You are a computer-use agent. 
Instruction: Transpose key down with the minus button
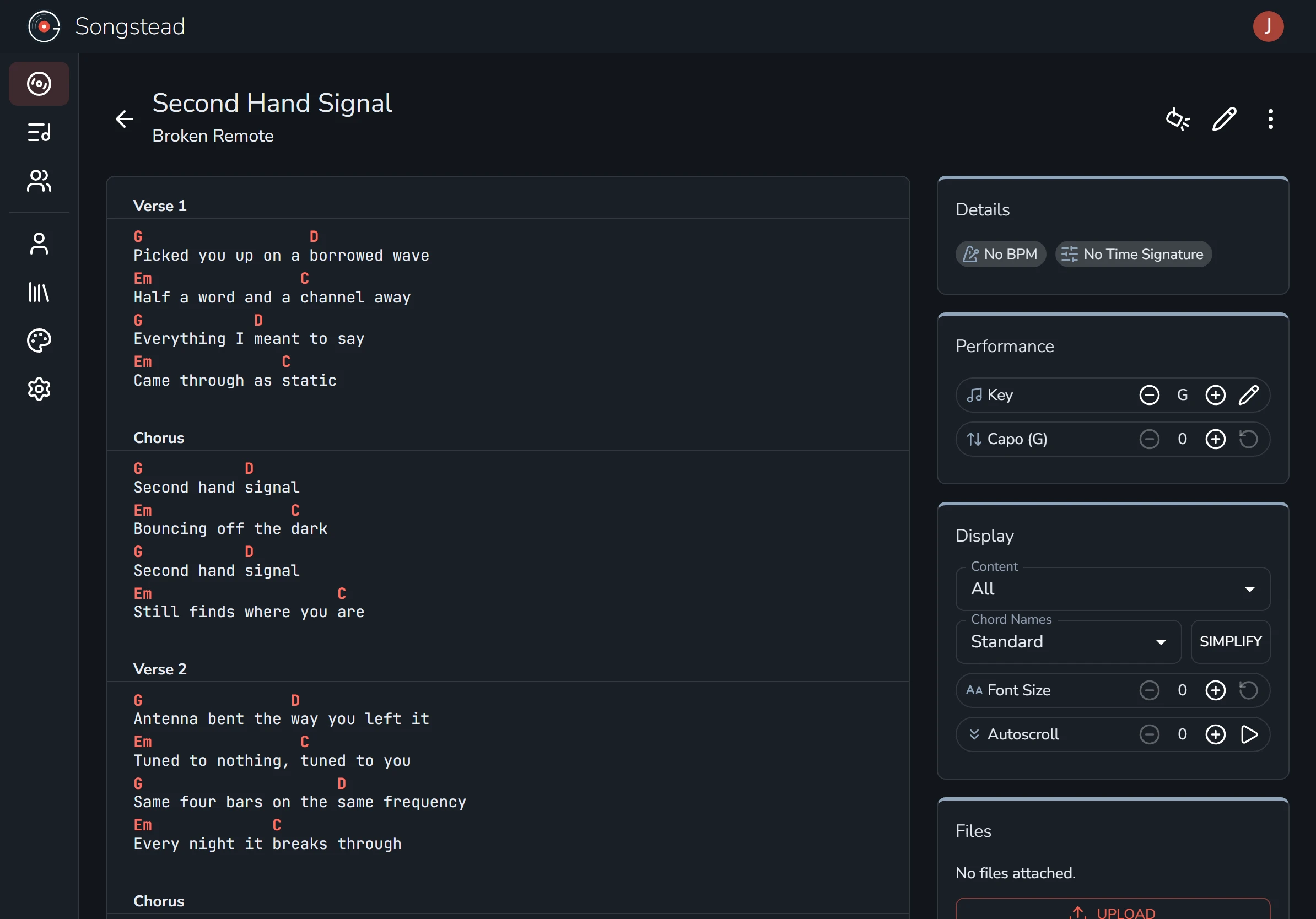click(x=1148, y=394)
